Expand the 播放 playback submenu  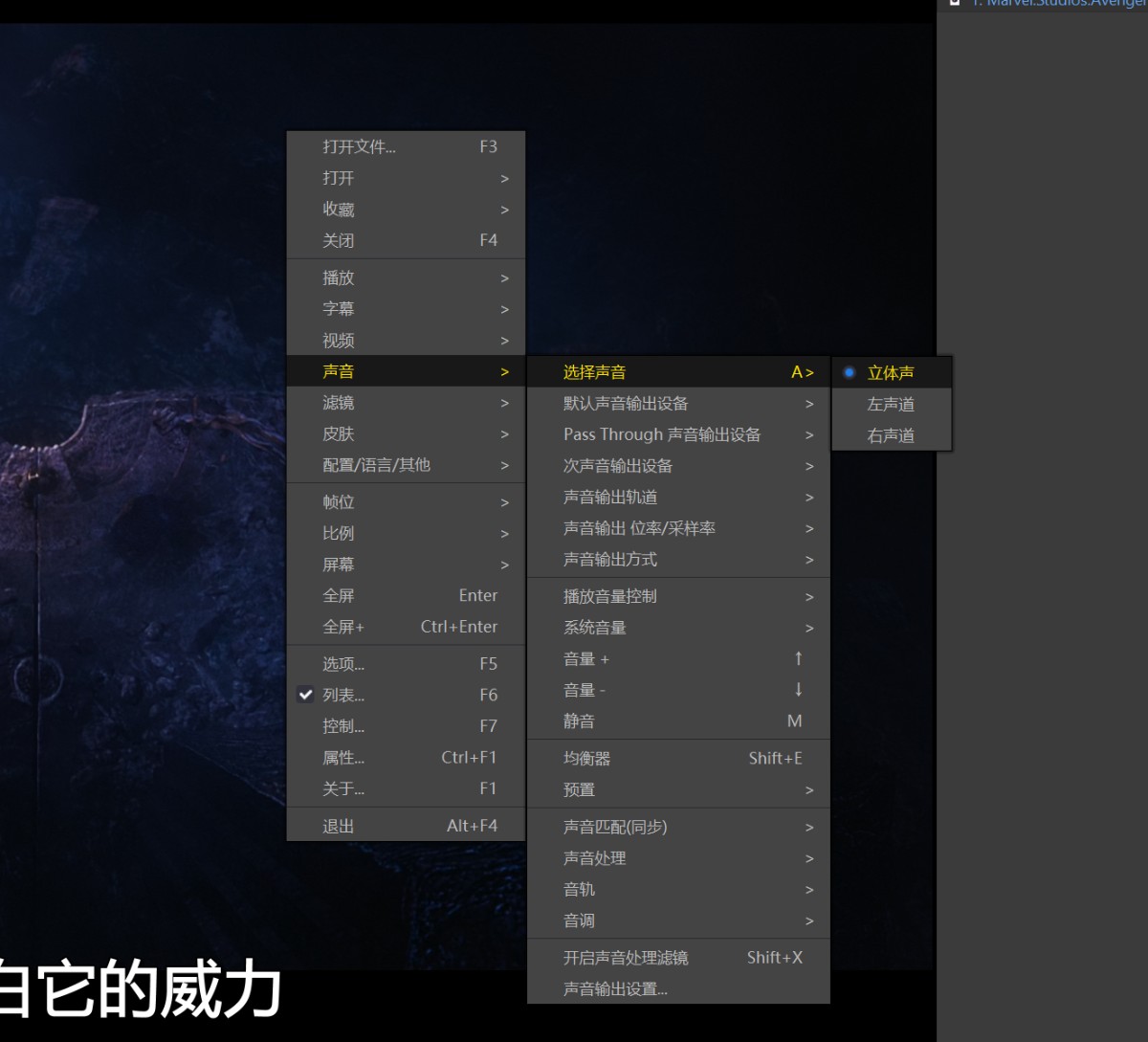pyautogui.click(x=406, y=277)
